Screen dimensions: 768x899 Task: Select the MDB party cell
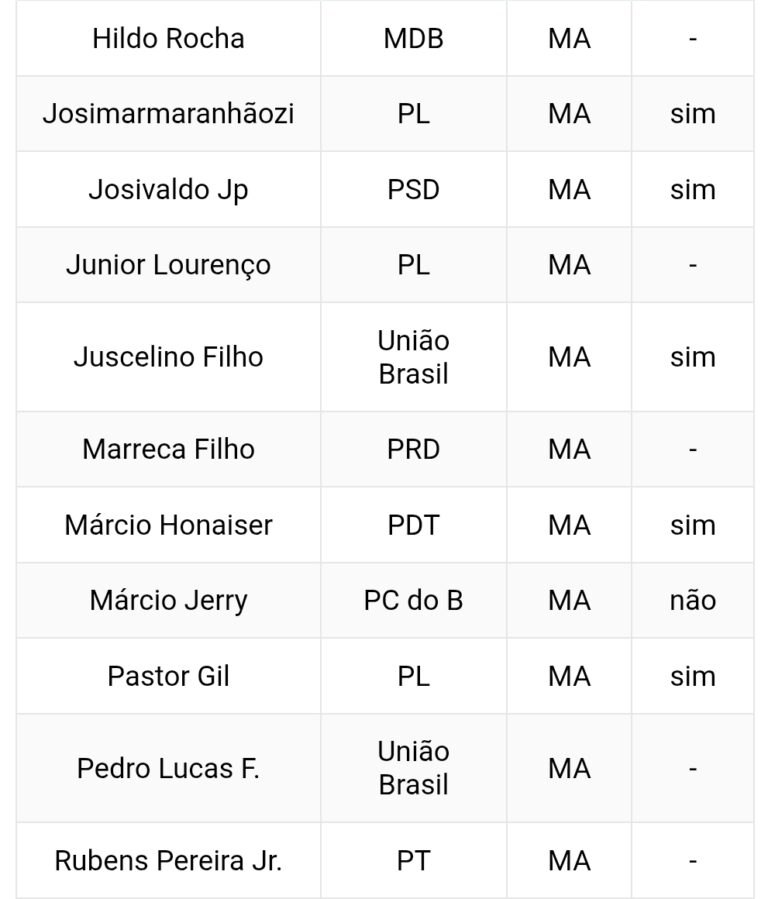(413, 39)
